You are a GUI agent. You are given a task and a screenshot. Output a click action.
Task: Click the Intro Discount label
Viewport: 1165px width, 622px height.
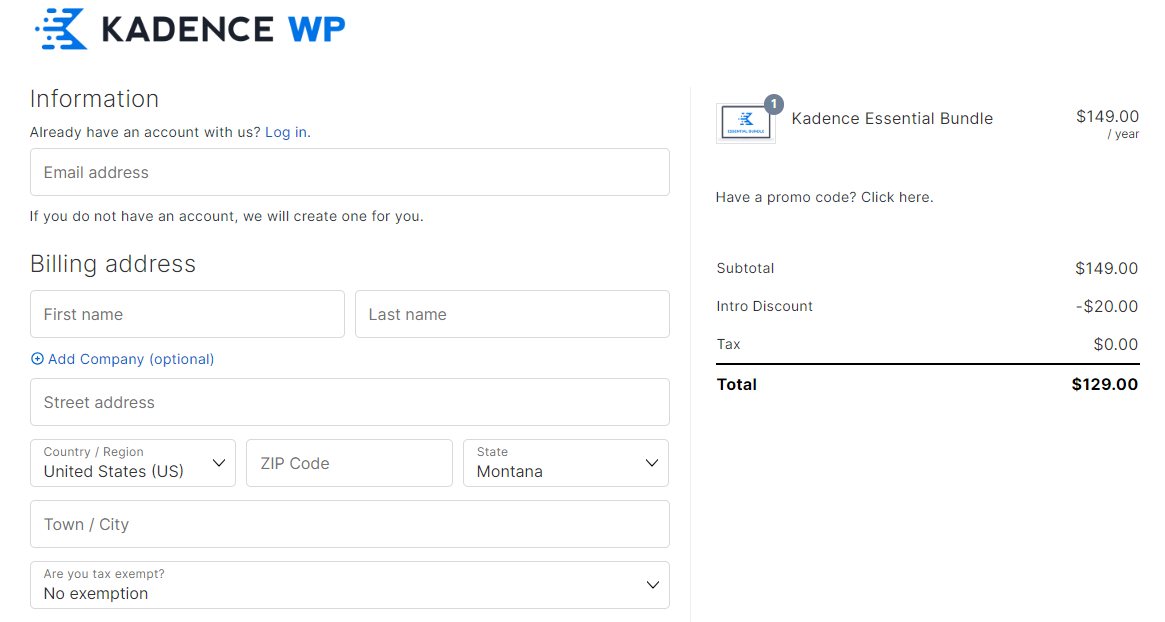click(765, 306)
